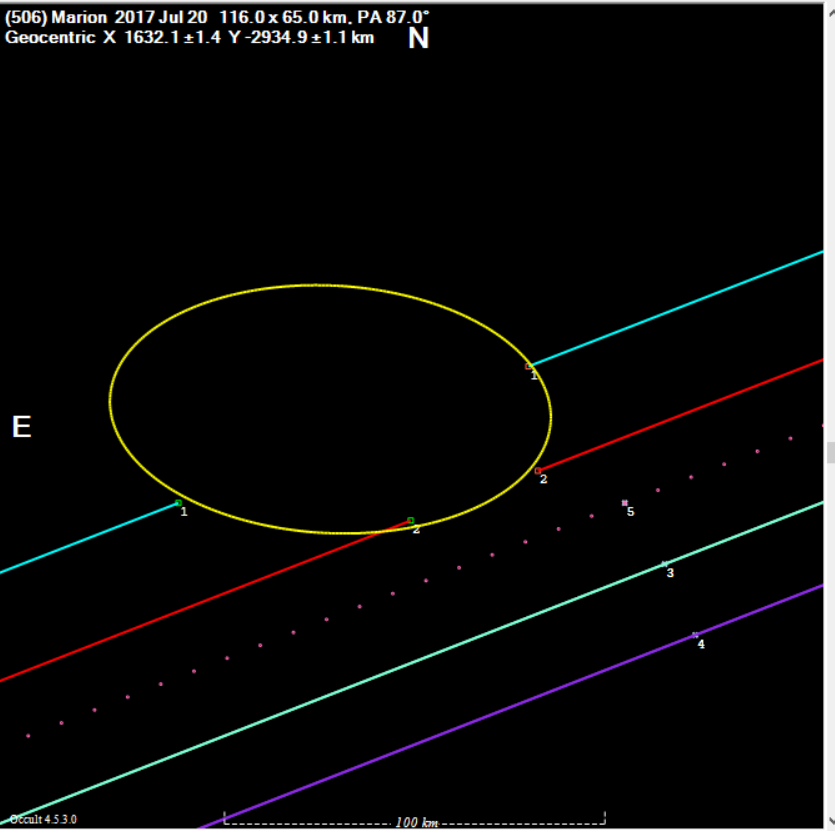Click the 'PA 87.0°' text
Viewport: 835px width, 831px height.
pos(393,17)
